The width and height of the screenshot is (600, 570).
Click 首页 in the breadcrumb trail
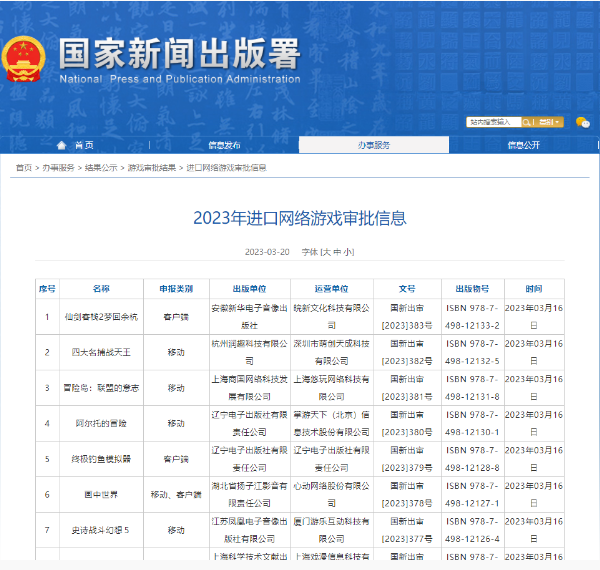(x=24, y=168)
